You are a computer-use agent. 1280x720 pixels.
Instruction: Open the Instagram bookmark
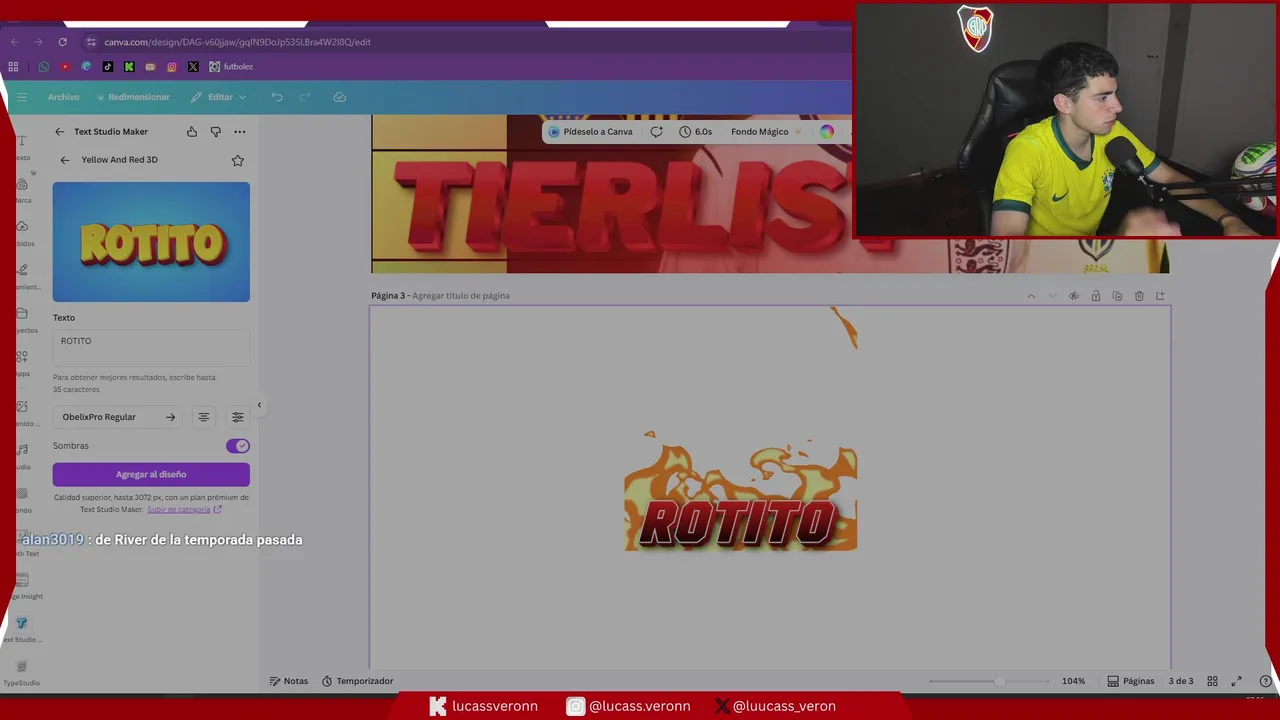172,67
